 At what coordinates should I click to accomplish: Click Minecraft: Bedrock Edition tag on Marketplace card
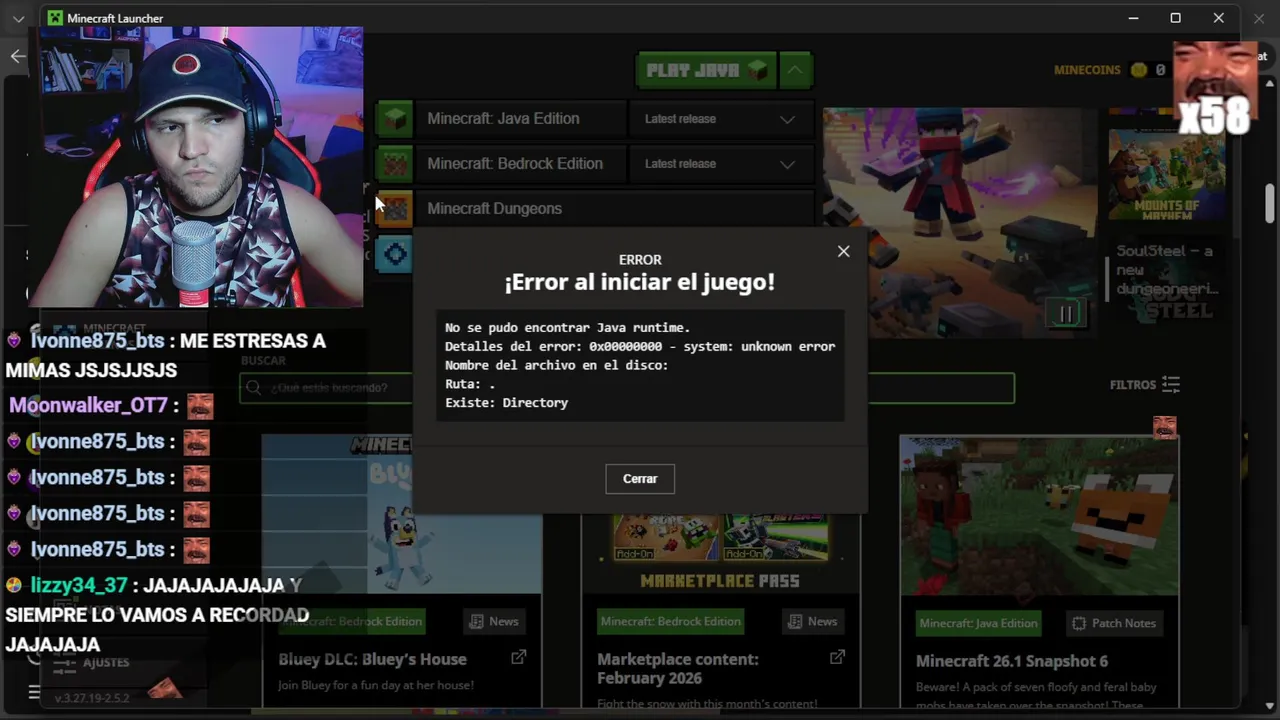pyautogui.click(x=670, y=622)
